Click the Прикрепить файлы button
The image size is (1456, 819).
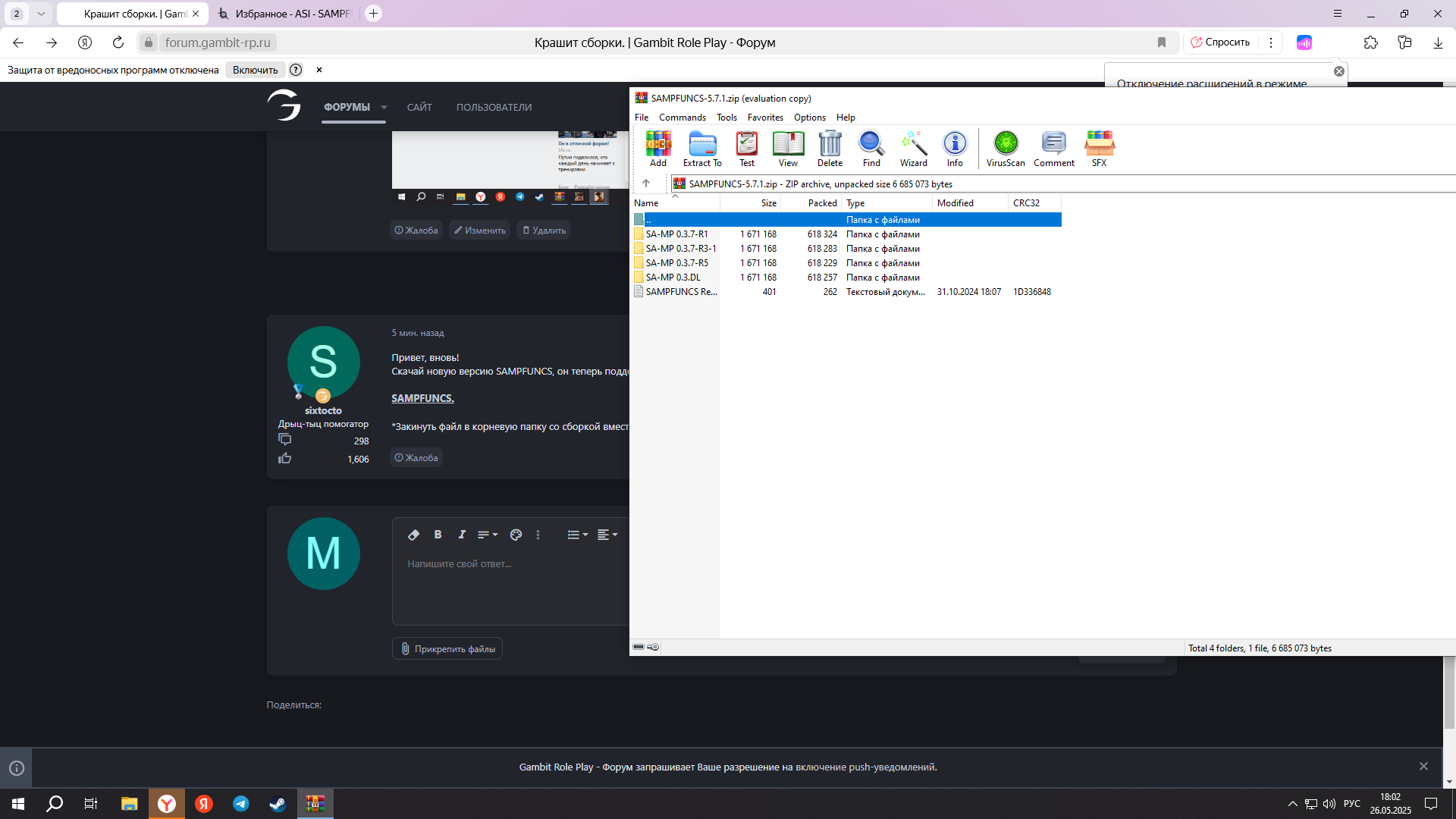coord(447,649)
